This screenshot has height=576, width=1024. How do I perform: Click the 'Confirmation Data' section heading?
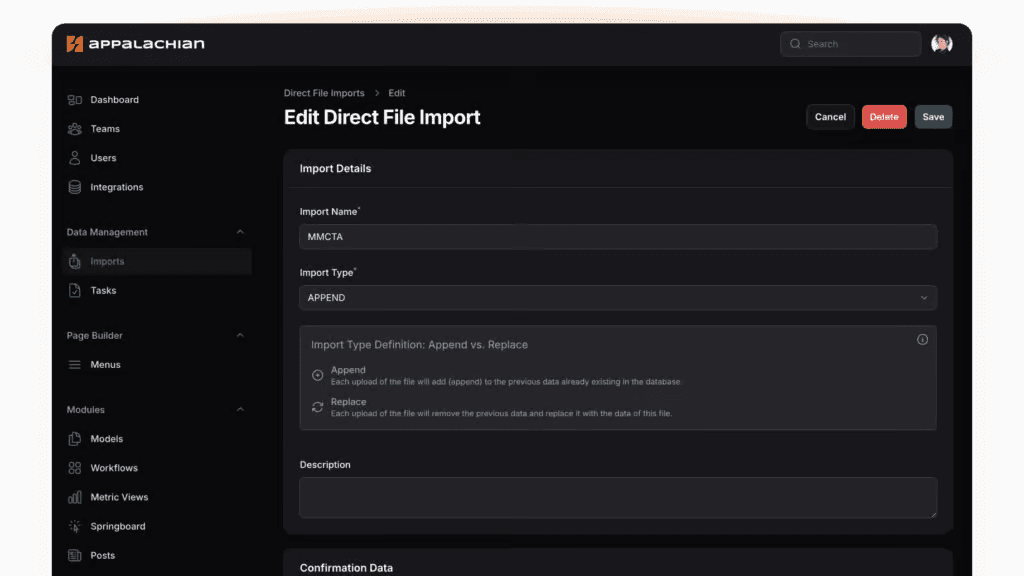(346, 568)
